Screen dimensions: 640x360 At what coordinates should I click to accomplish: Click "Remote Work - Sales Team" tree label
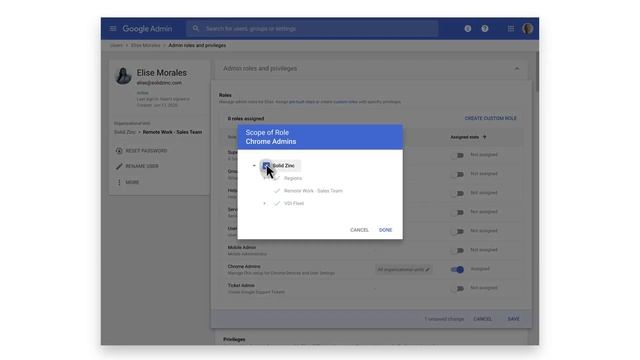pos(313,191)
